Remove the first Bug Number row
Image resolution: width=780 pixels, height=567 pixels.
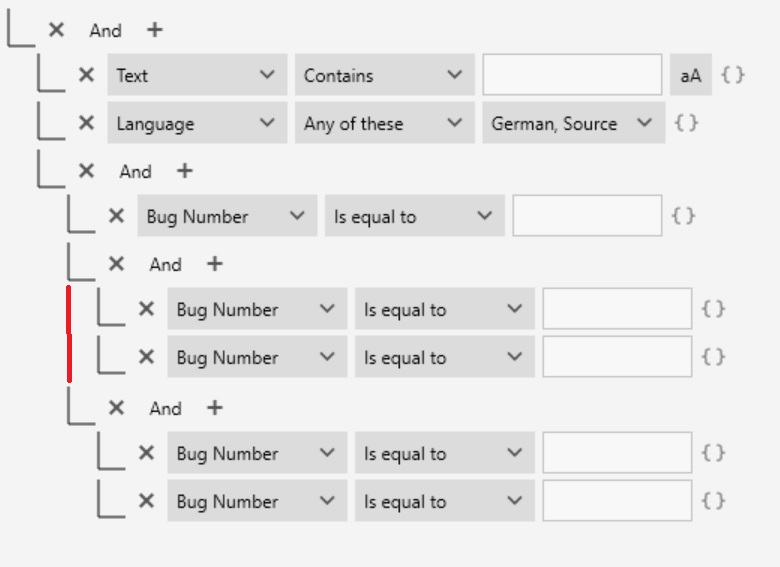click(x=116, y=216)
